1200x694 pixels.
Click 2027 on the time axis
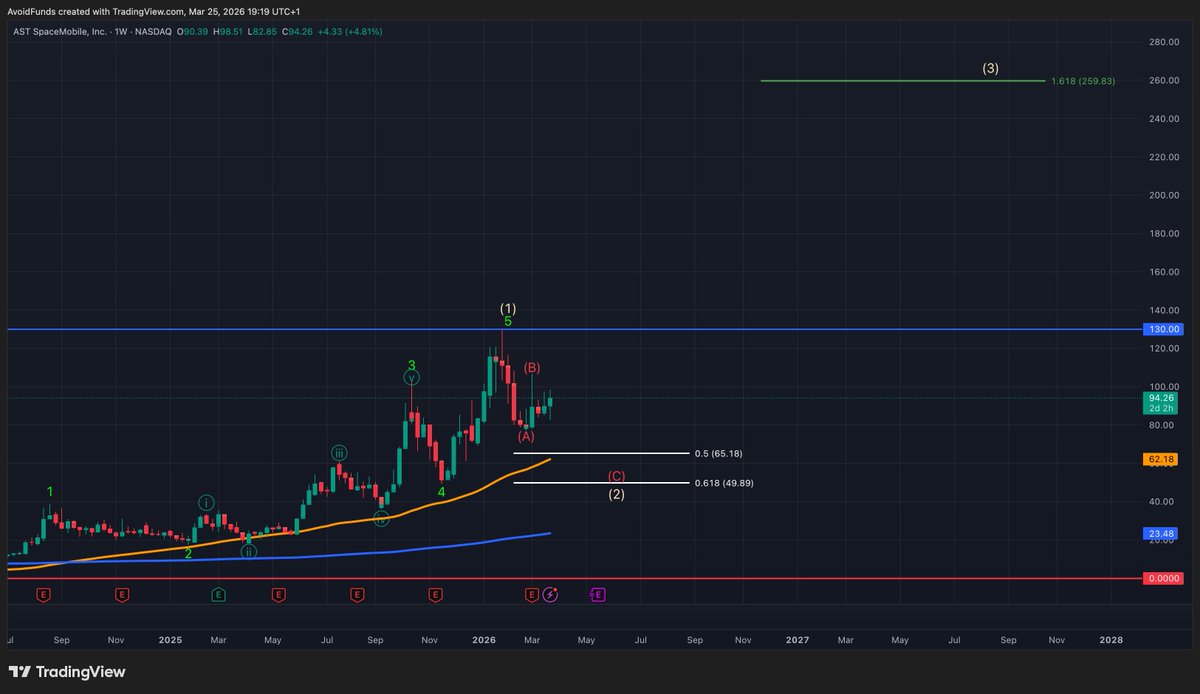click(x=797, y=639)
